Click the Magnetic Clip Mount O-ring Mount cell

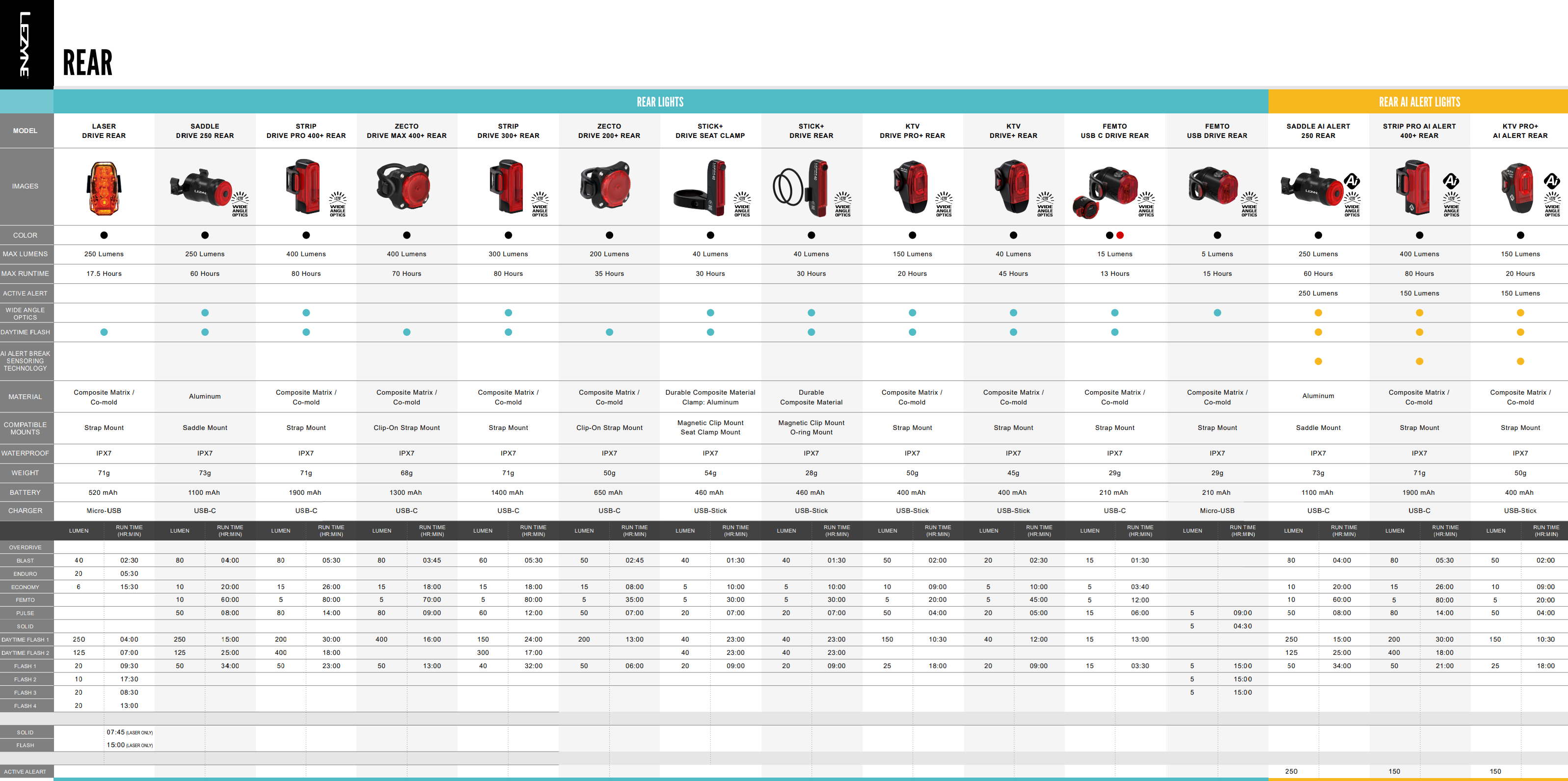(811, 428)
